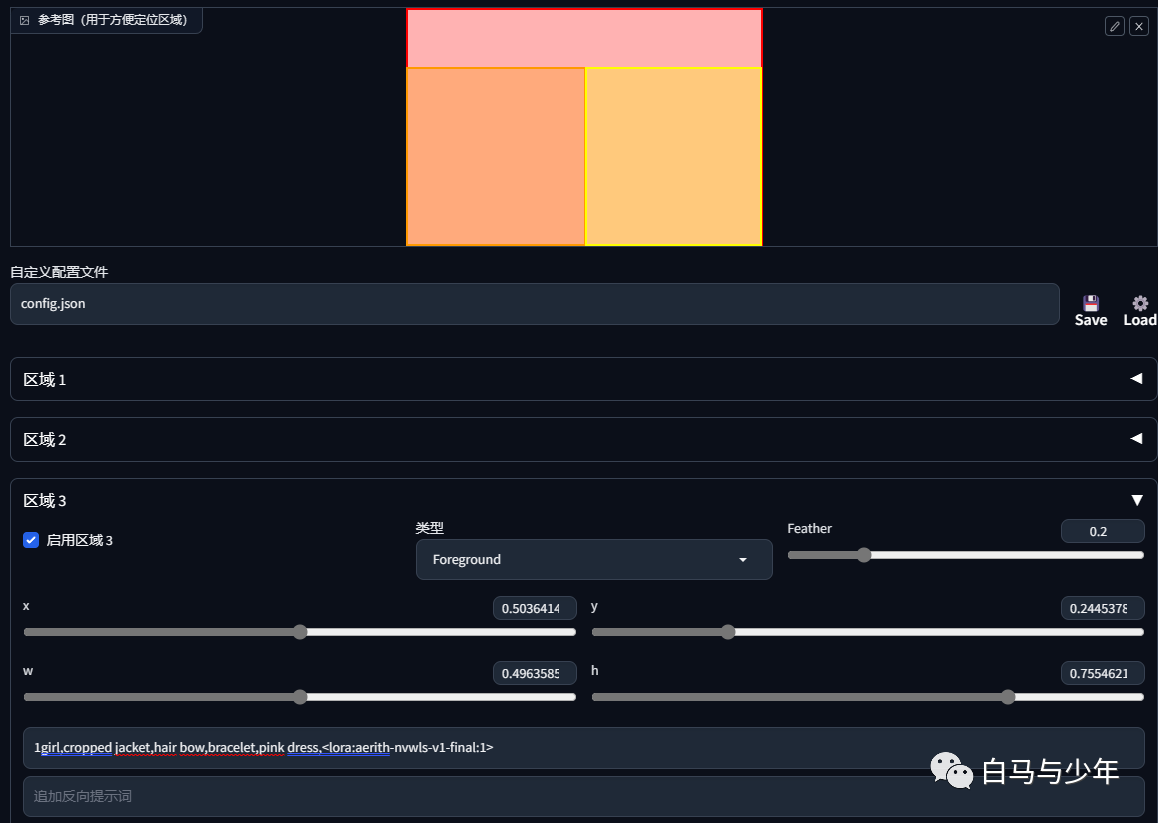Click the 1girl prompt text box
The image size is (1158, 823).
(583, 748)
